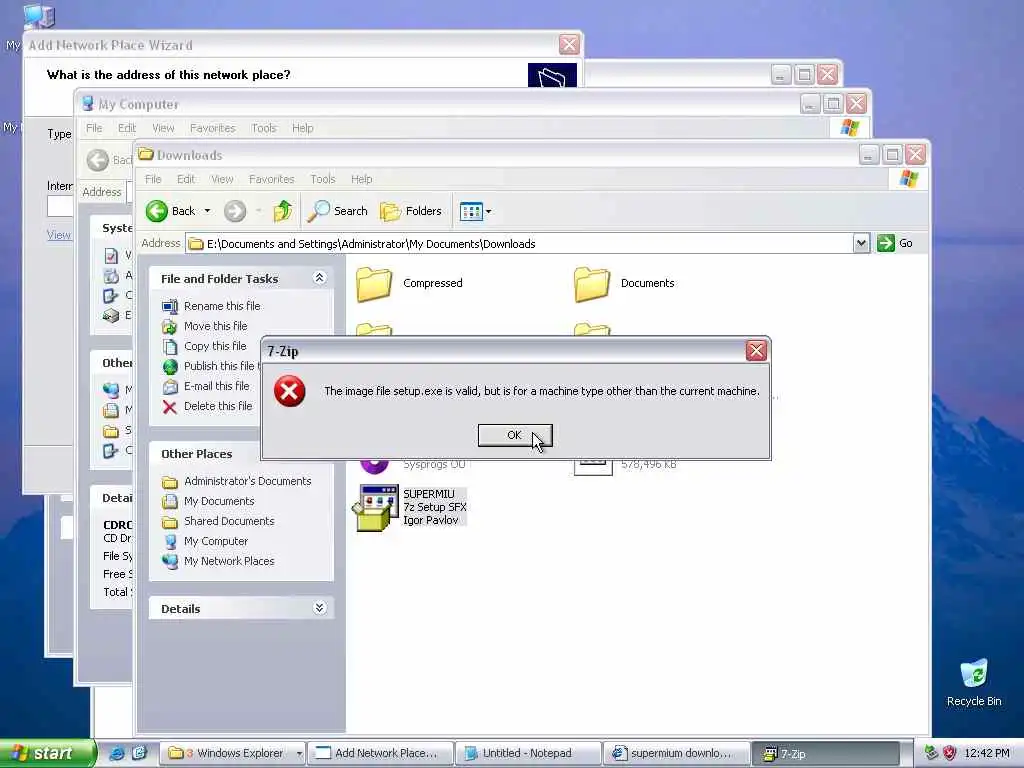Click the Help menu in My Computer window
1024x768 pixels.
302,128
